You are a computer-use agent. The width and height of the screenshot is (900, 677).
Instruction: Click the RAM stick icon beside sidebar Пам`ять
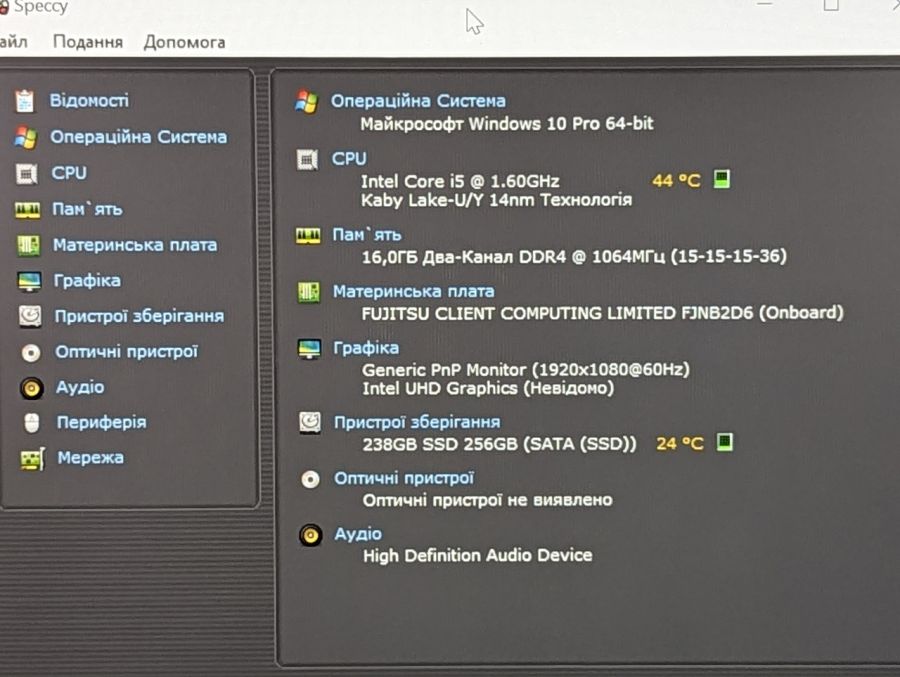[28, 210]
